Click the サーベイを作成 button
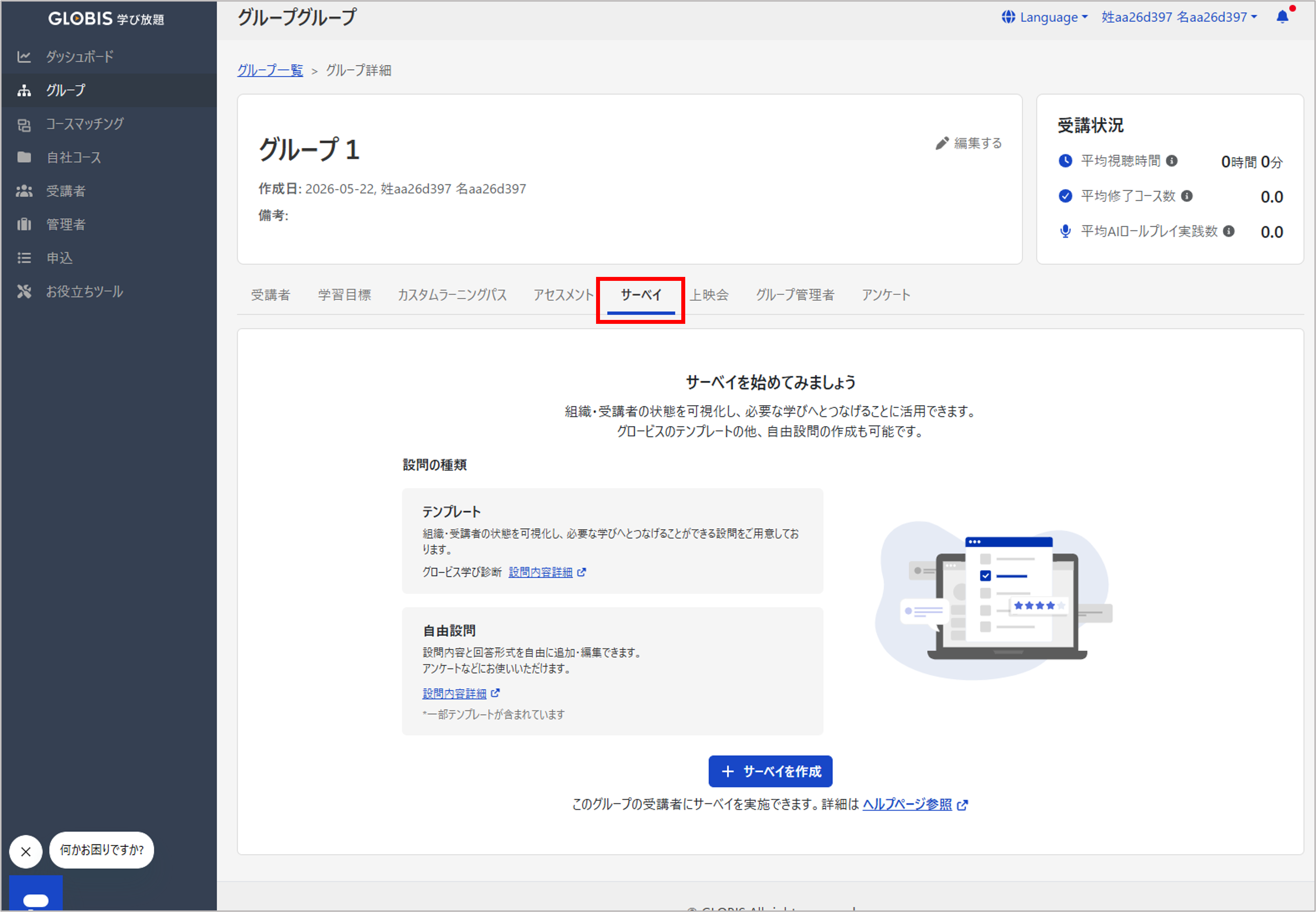The image size is (1316, 912). [x=770, y=772]
